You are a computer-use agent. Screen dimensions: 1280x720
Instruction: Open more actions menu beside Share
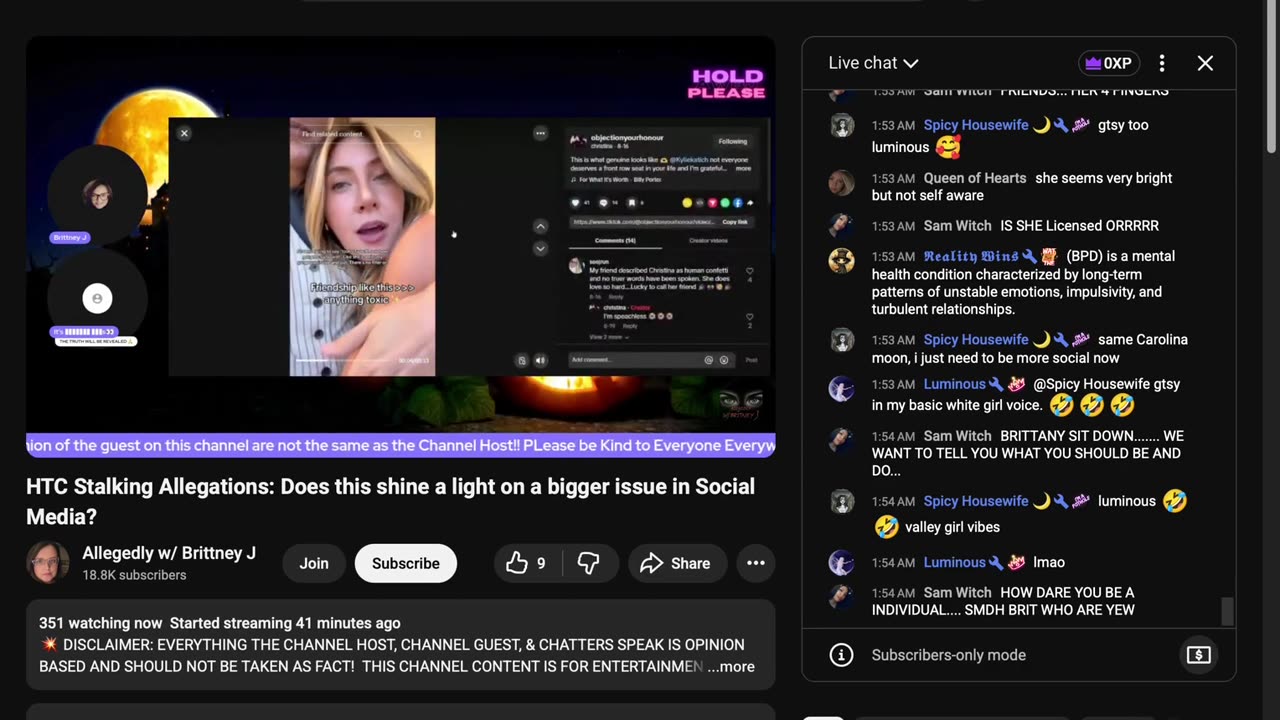pyautogui.click(x=756, y=563)
